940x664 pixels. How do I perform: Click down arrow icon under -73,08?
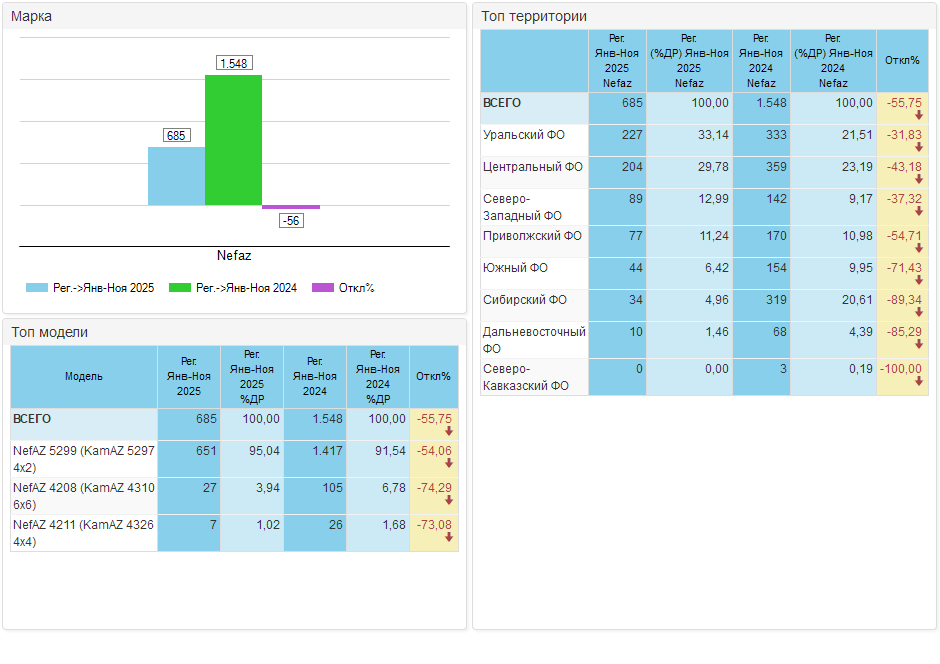pyautogui.click(x=449, y=538)
